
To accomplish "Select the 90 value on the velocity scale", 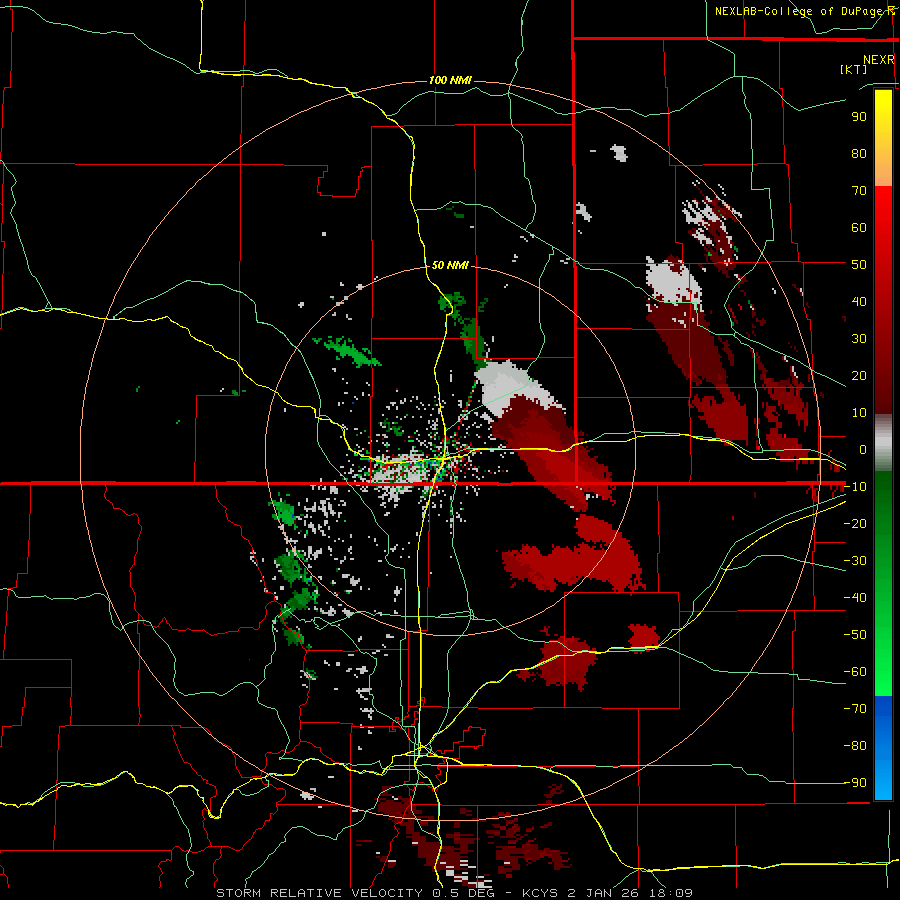I will pos(859,117).
